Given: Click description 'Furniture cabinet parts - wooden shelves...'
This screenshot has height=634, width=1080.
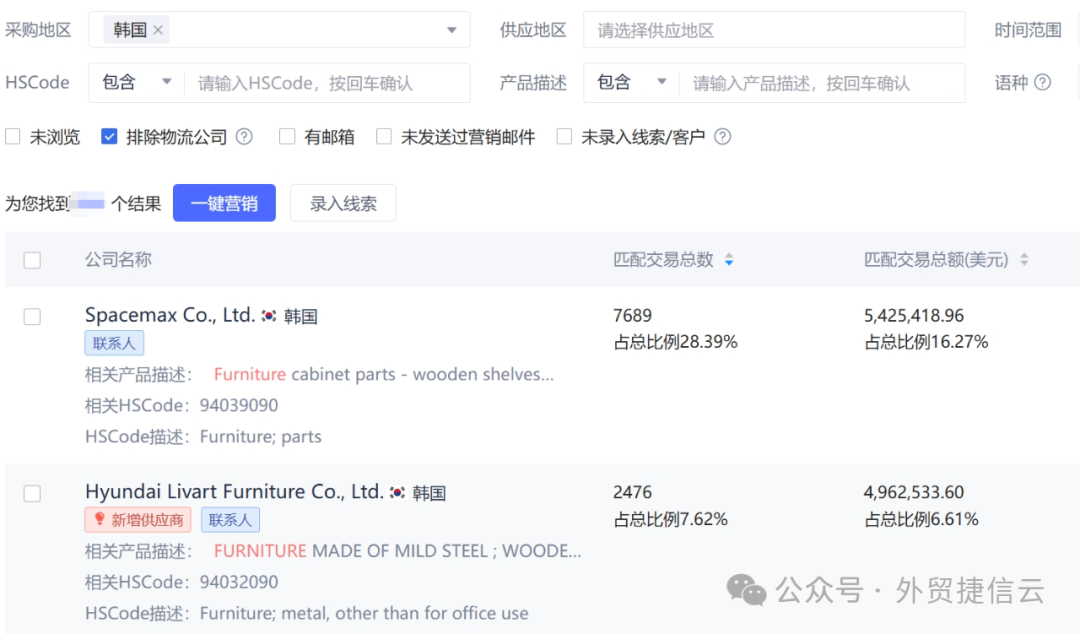Looking at the screenshot, I should pyautogui.click(x=384, y=374).
